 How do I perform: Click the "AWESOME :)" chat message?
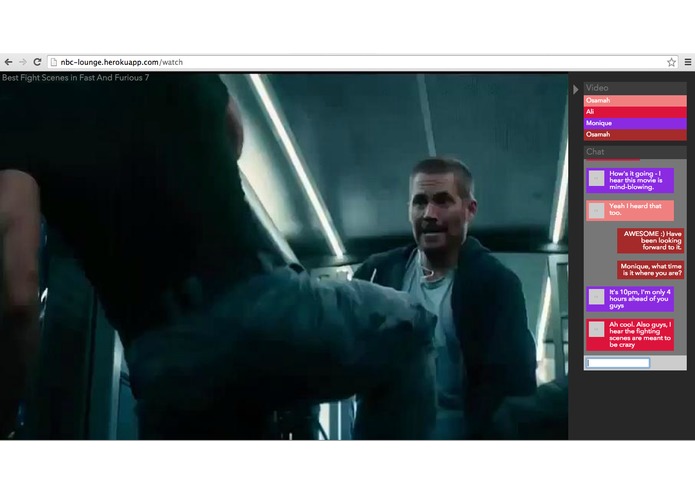pos(651,241)
